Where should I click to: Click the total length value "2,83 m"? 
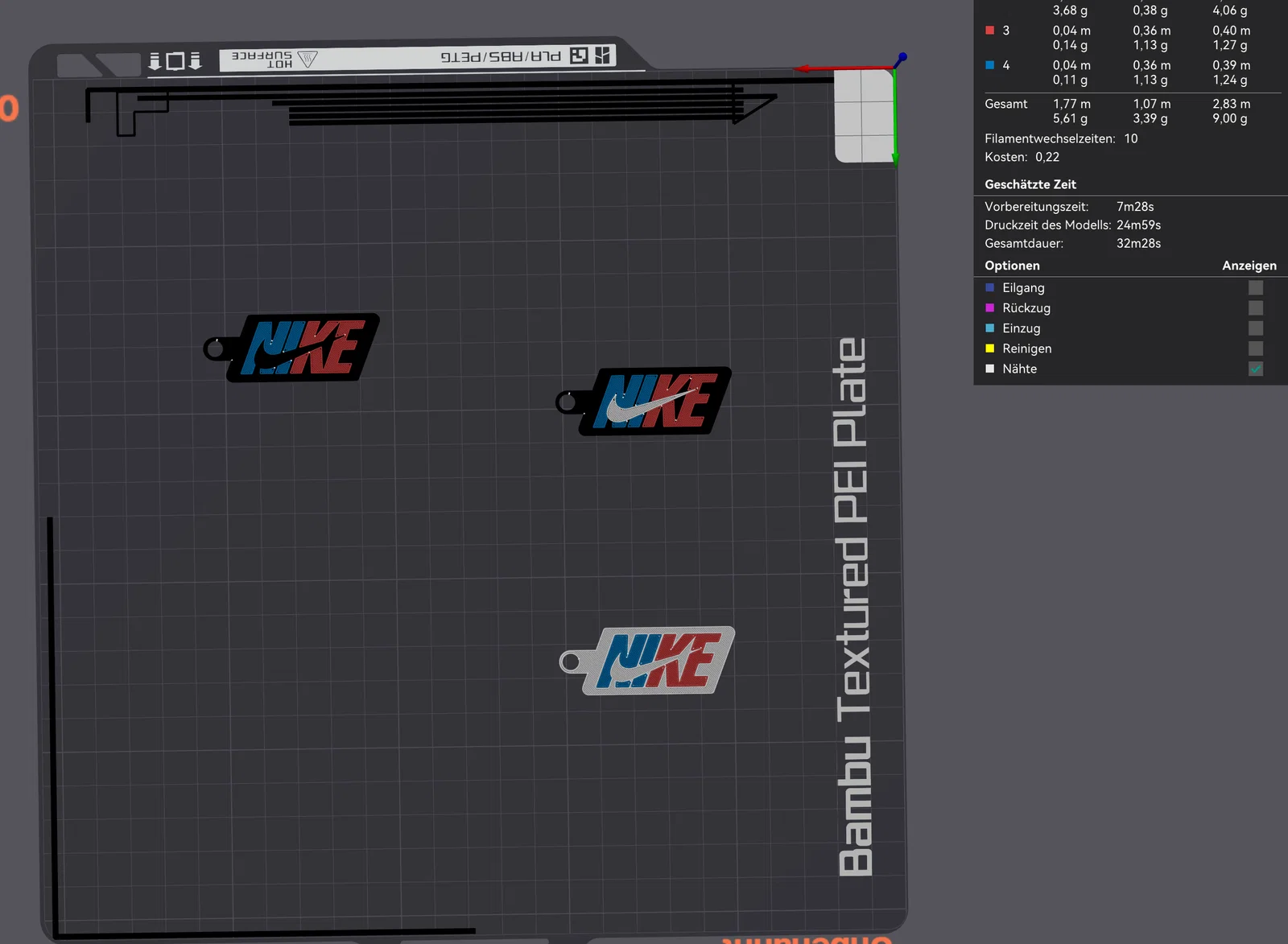click(1232, 104)
